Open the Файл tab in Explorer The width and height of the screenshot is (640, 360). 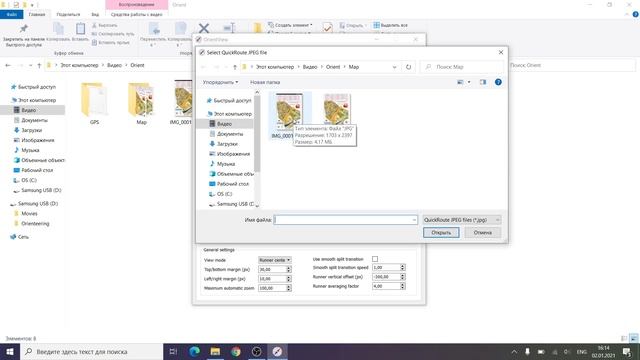12,15
